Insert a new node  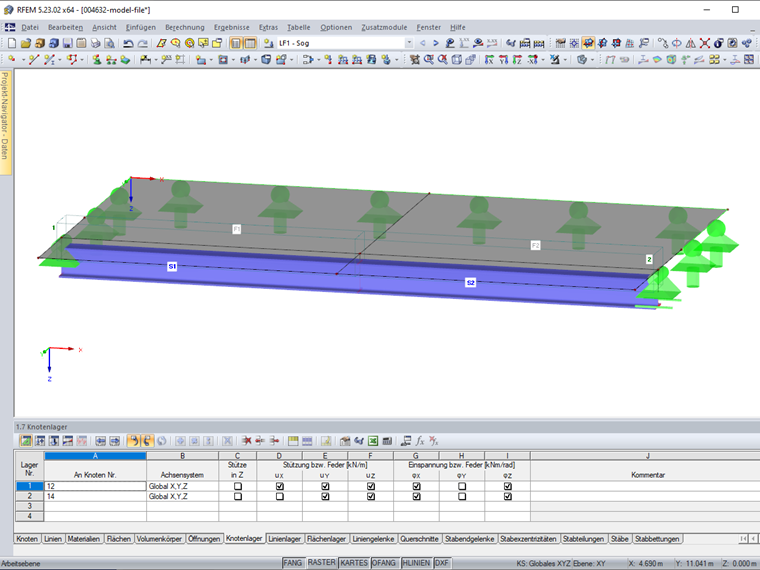click(12, 59)
